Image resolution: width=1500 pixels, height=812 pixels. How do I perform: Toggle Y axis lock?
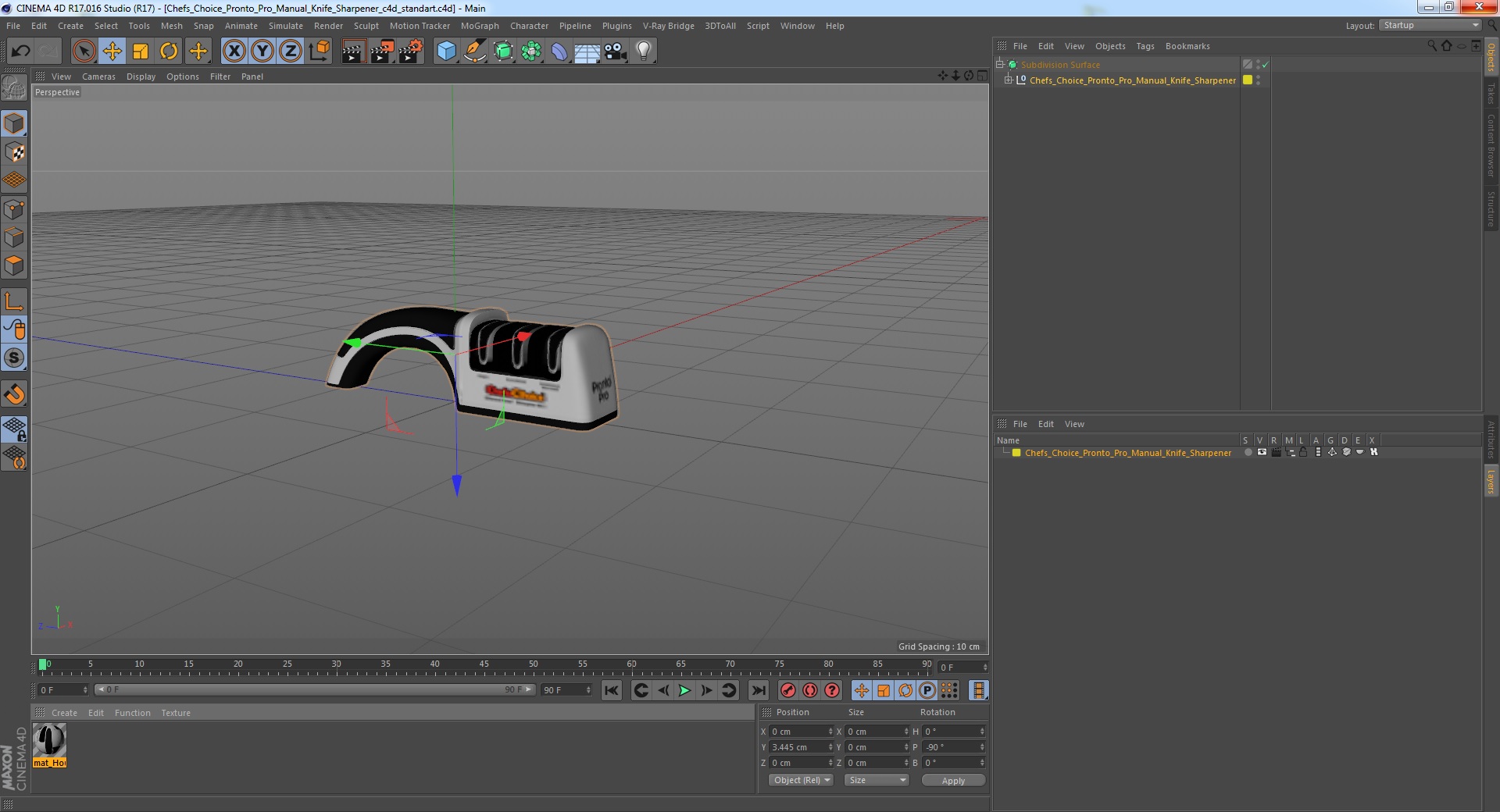[x=262, y=52]
